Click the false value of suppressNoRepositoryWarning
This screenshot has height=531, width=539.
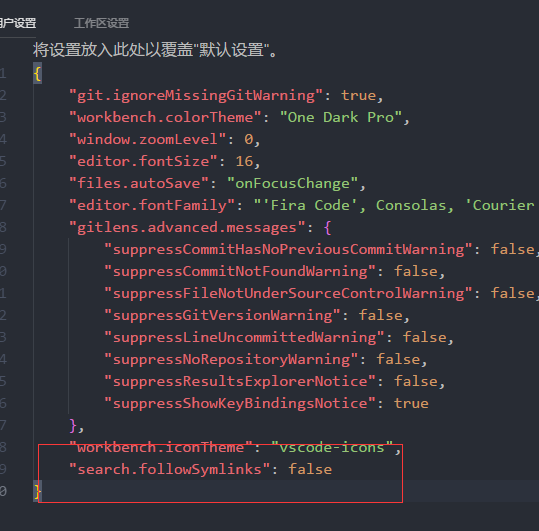[398, 359]
